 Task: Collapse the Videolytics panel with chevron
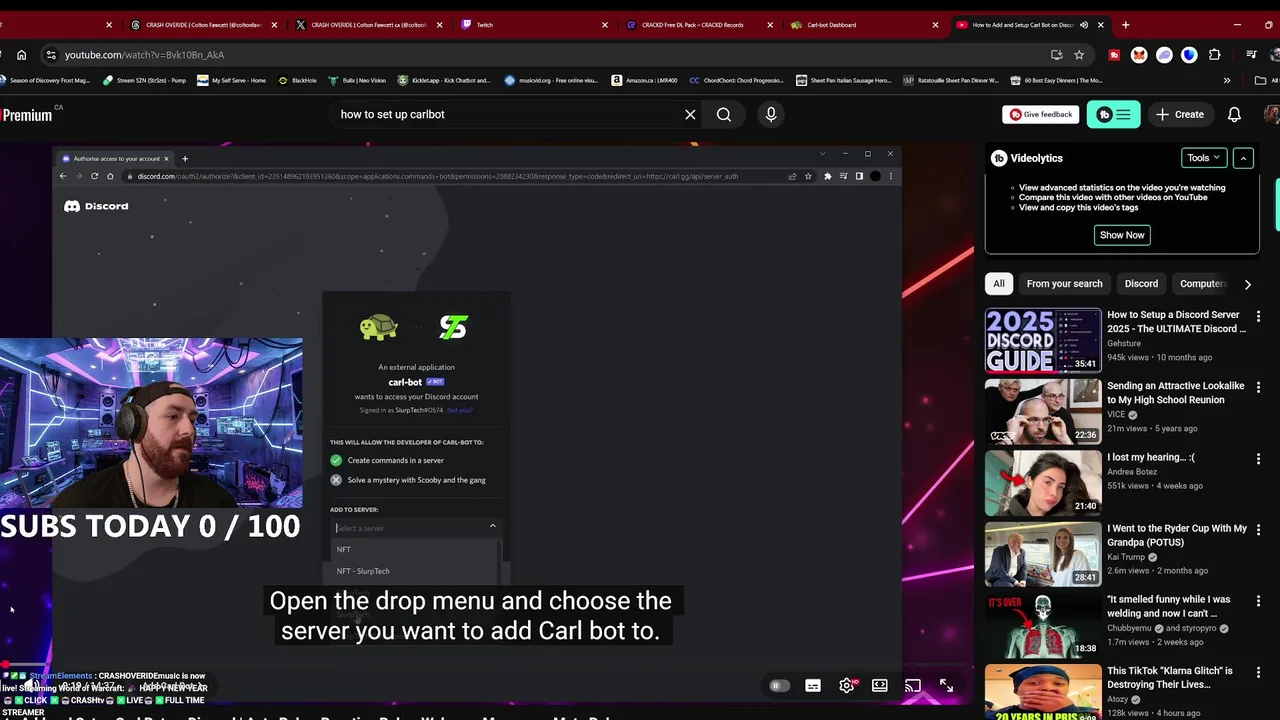pos(1243,158)
